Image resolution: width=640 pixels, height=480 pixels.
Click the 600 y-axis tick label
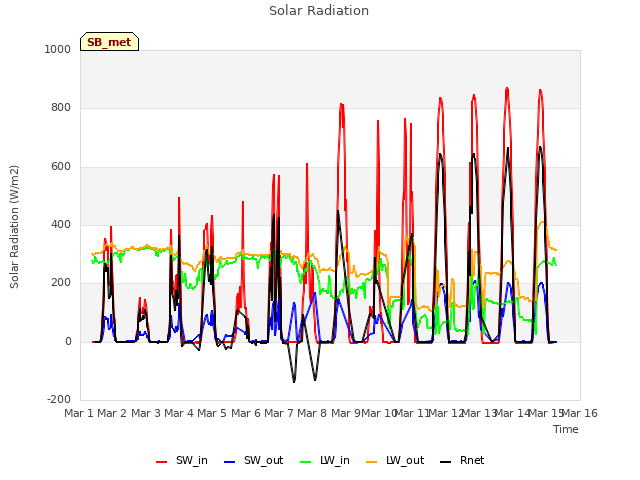click(x=61, y=167)
